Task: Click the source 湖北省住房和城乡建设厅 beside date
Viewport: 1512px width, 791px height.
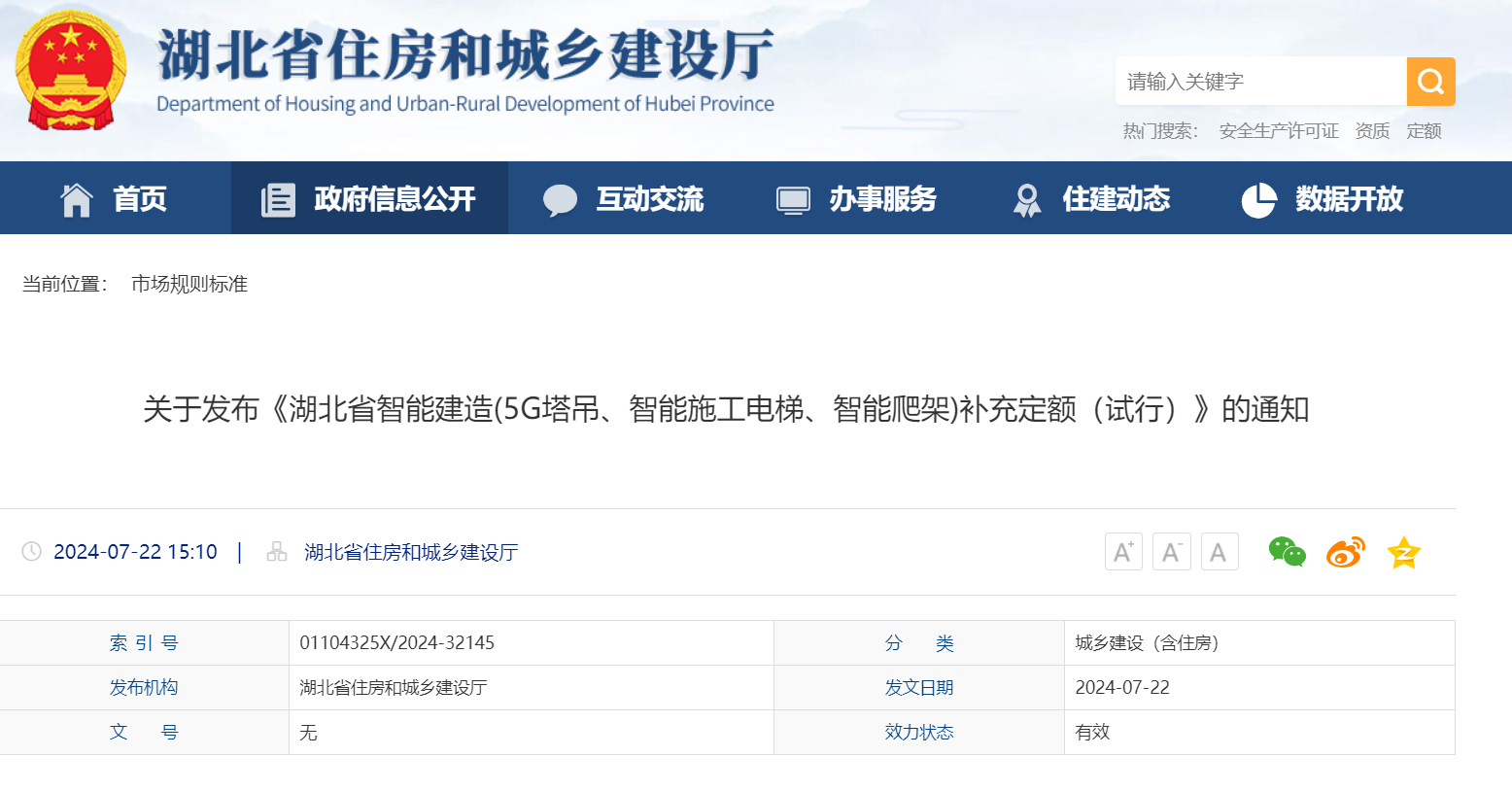Action: coord(411,552)
